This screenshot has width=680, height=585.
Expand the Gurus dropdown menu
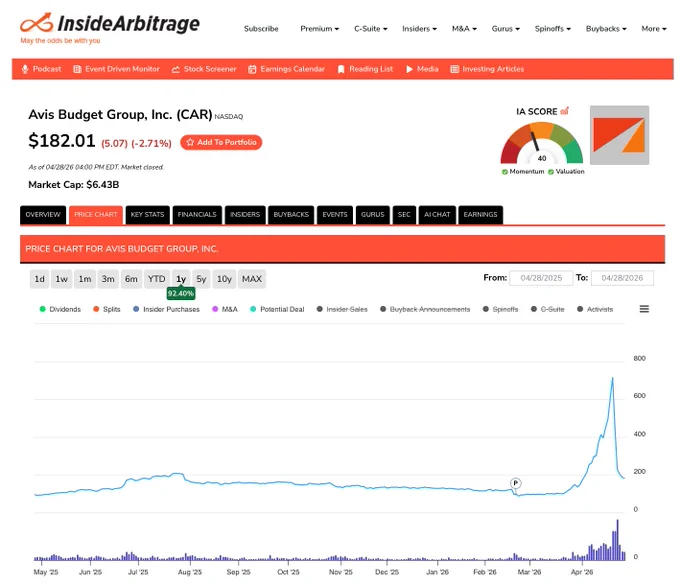(506, 29)
